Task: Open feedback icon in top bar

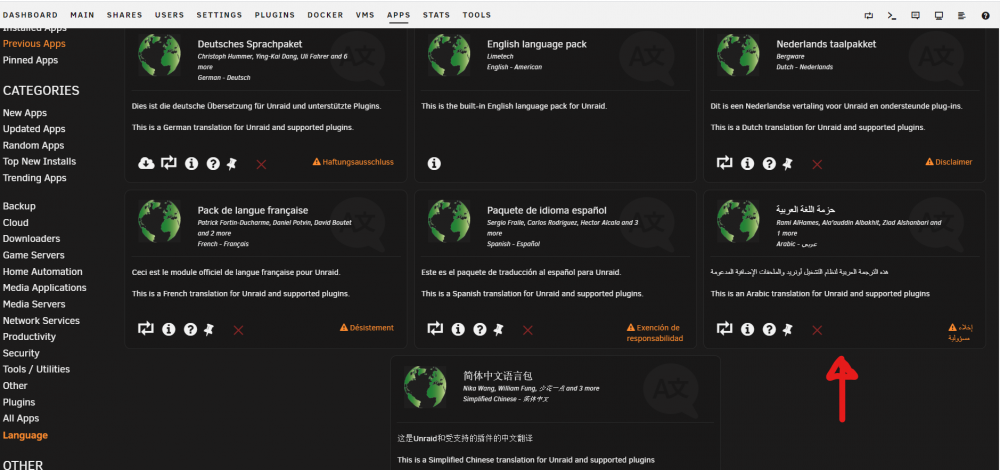Action: click(915, 16)
